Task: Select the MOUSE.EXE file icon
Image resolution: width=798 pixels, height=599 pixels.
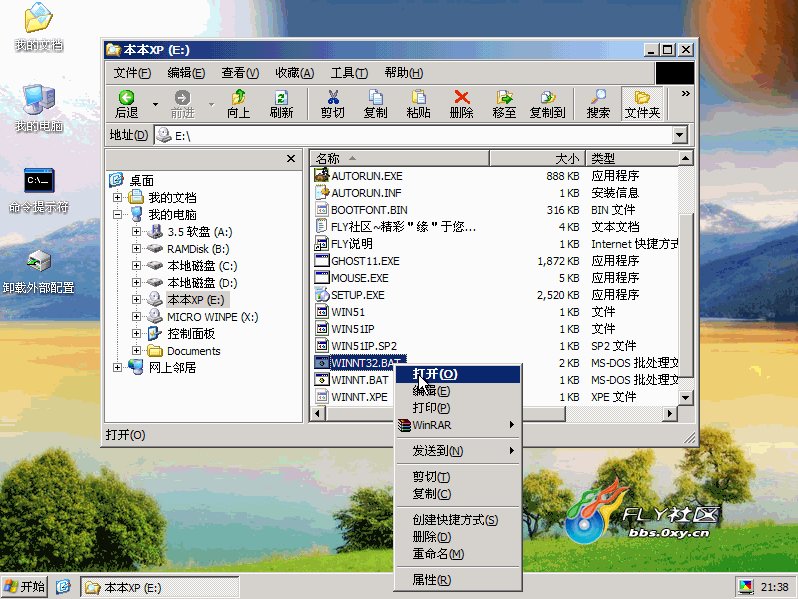Action: pos(322,278)
